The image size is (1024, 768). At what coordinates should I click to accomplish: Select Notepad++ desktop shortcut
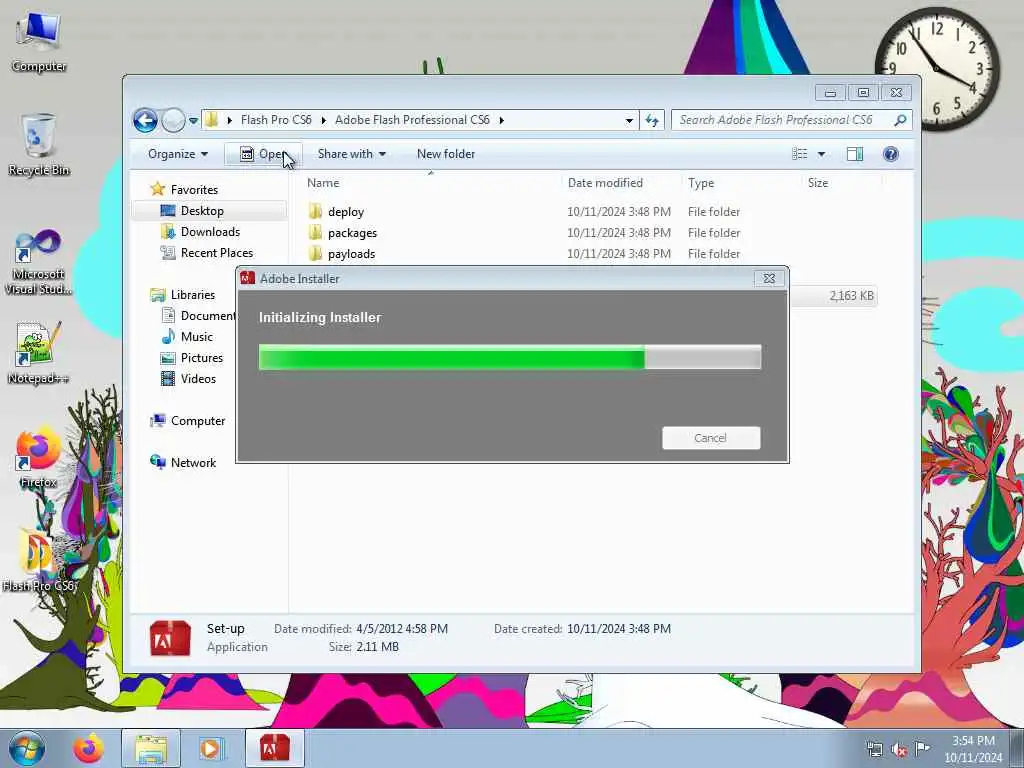39,353
